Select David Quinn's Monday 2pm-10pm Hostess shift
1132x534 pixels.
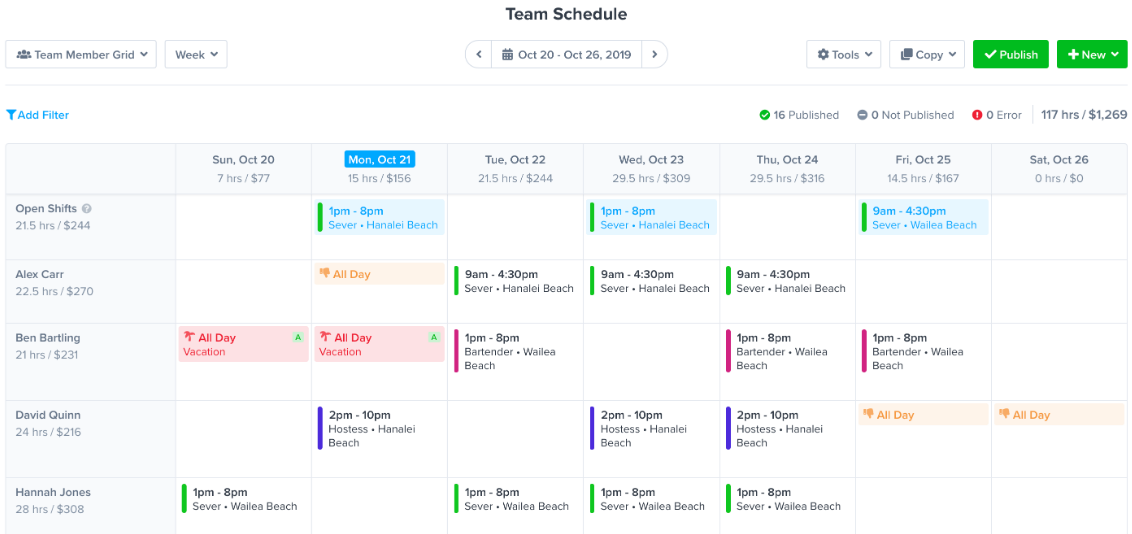coord(379,429)
